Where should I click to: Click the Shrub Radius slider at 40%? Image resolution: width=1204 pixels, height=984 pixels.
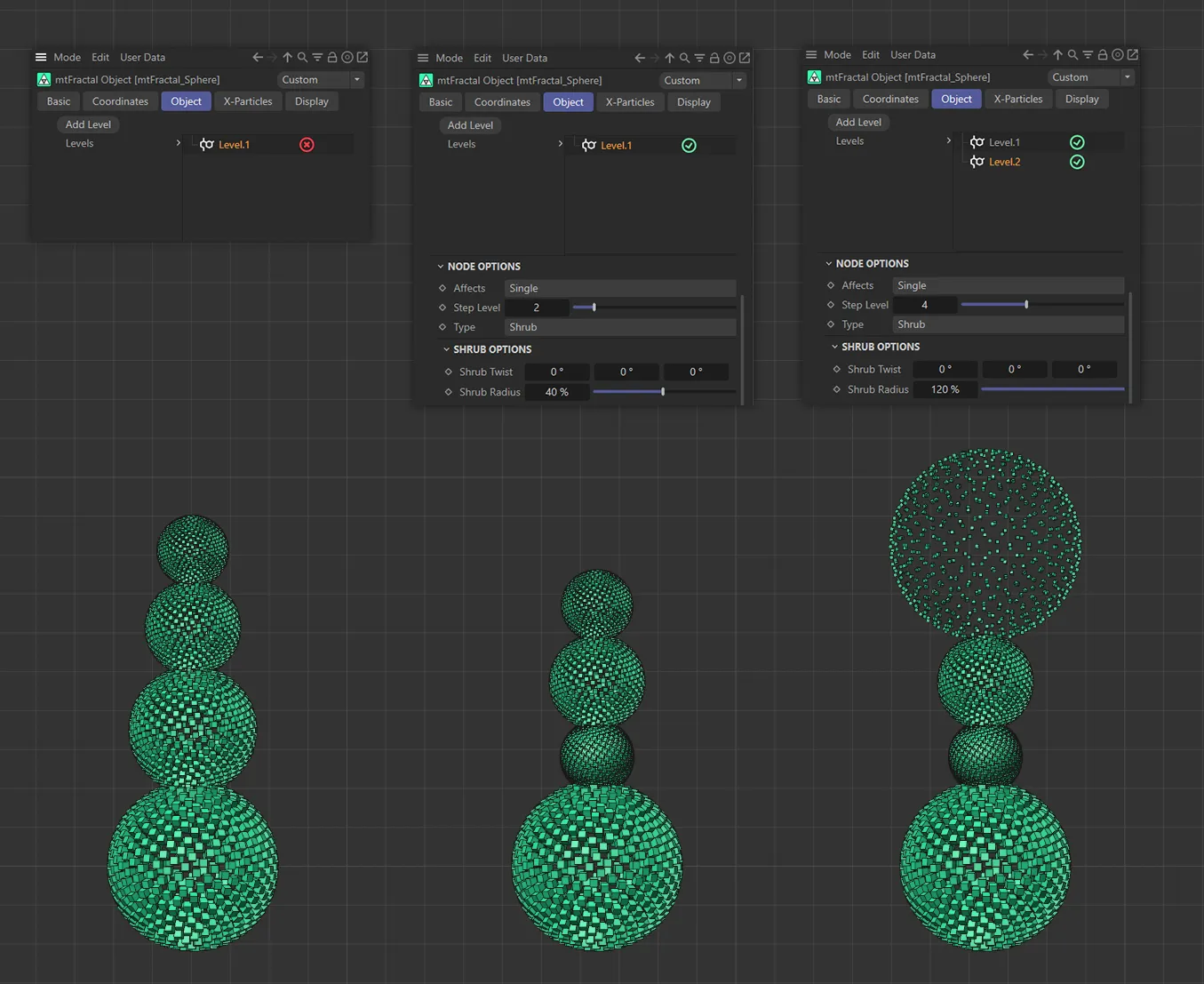(663, 392)
